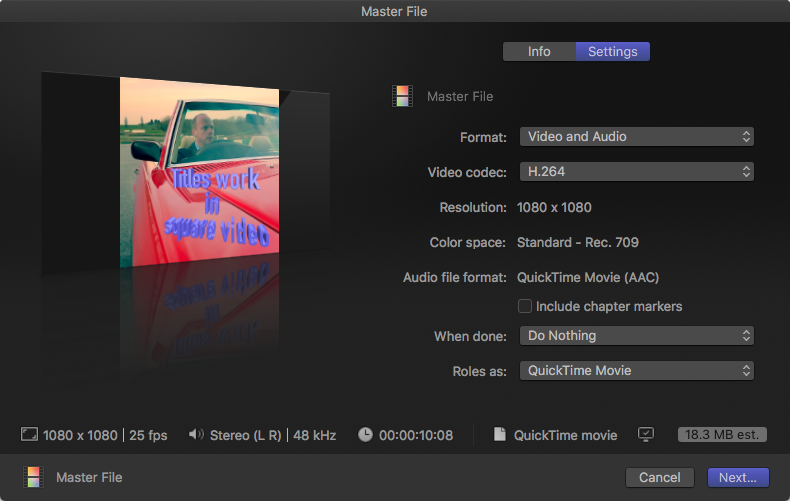790x501 pixels.
Task: Click the Master File heading beside the filmstrip icon
Action: [x=460, y=96]
